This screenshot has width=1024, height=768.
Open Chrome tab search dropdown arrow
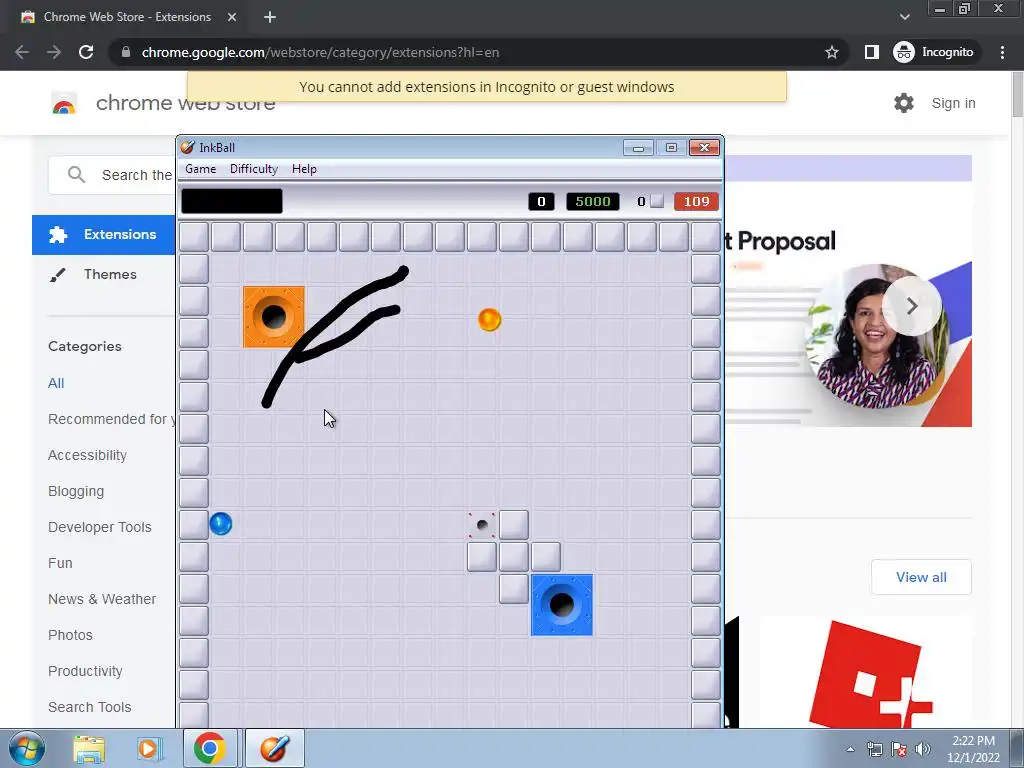click(904, 17)
